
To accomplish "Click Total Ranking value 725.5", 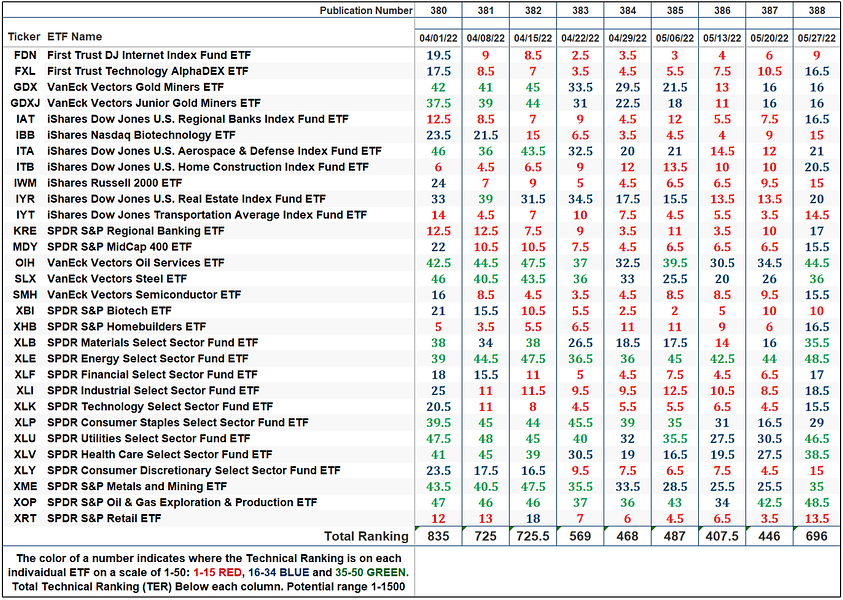I will pyautogui.click(x=533, y=536).
